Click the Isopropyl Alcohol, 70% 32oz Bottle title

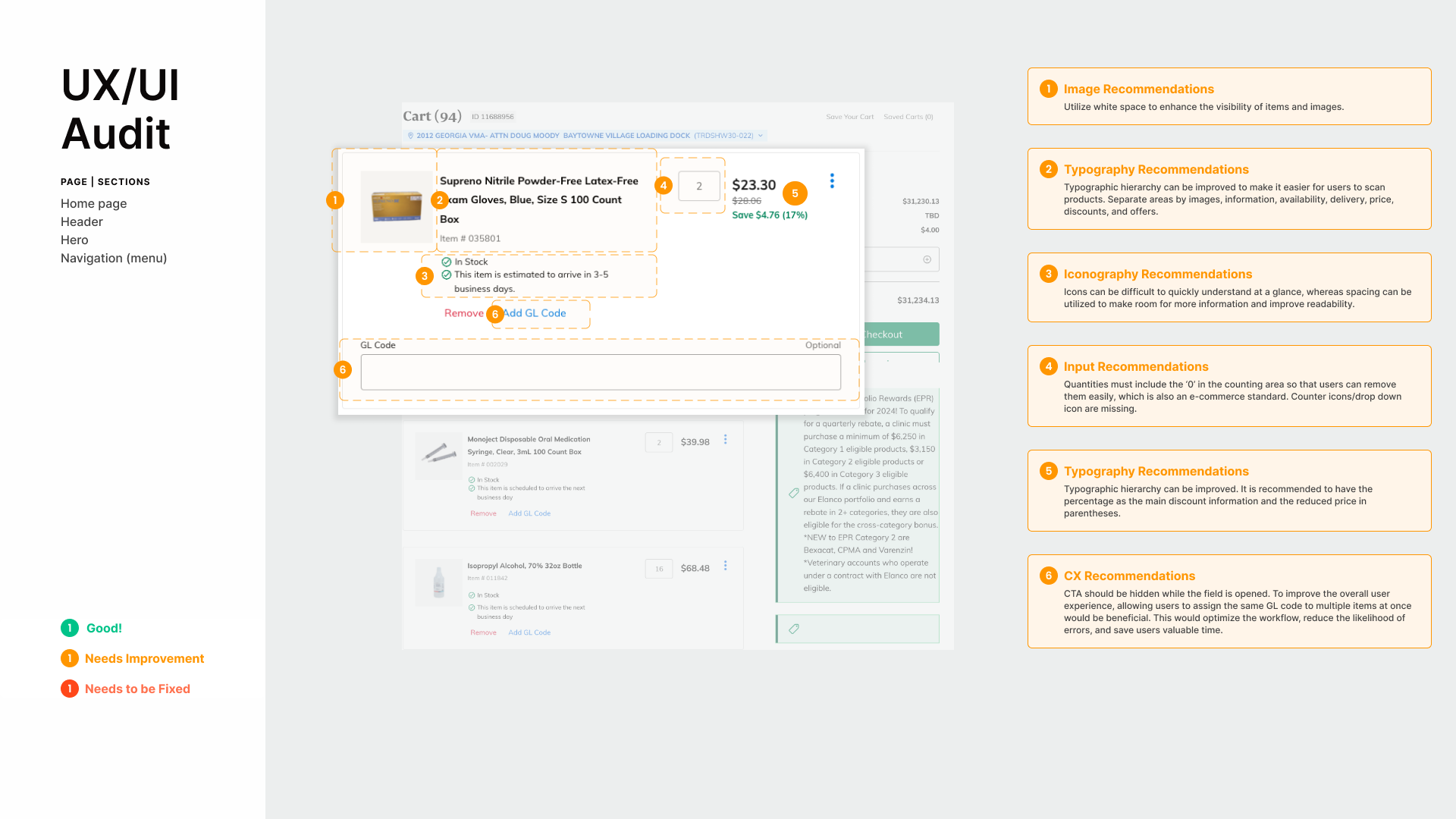(525, 566)
